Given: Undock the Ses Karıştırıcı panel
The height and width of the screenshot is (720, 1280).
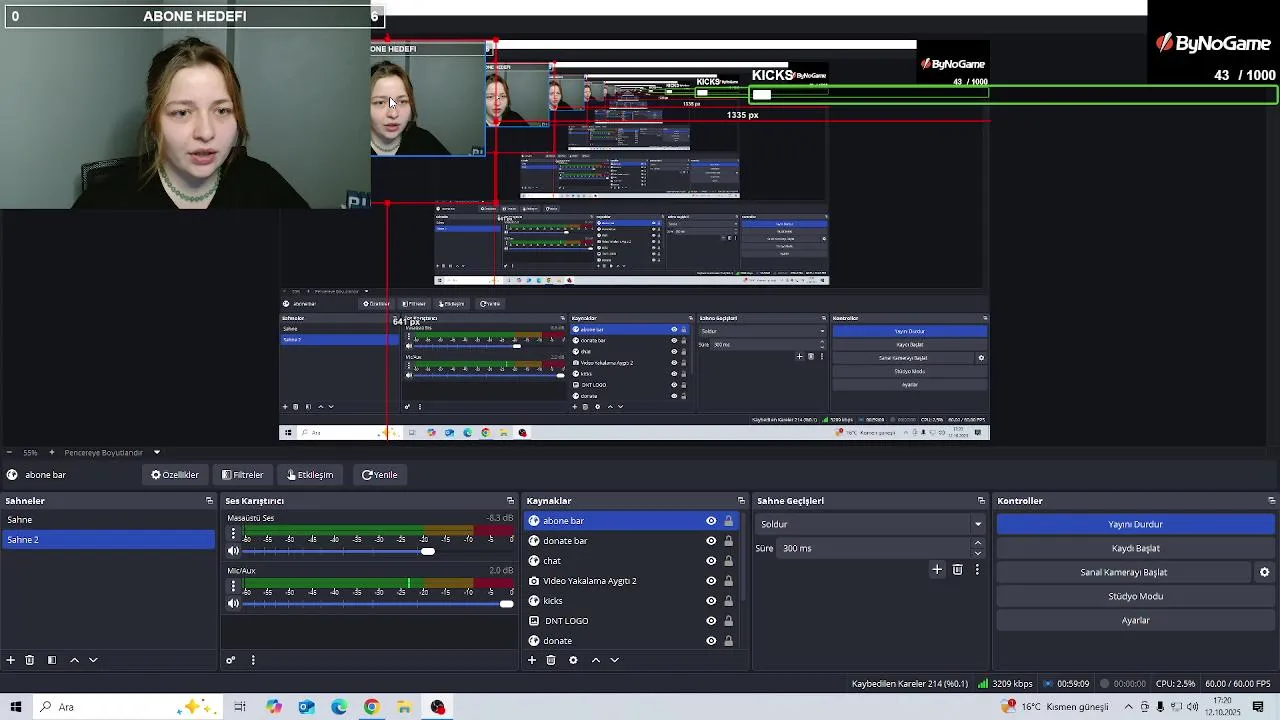Looking at the screenshot, I should pos(510,501).
